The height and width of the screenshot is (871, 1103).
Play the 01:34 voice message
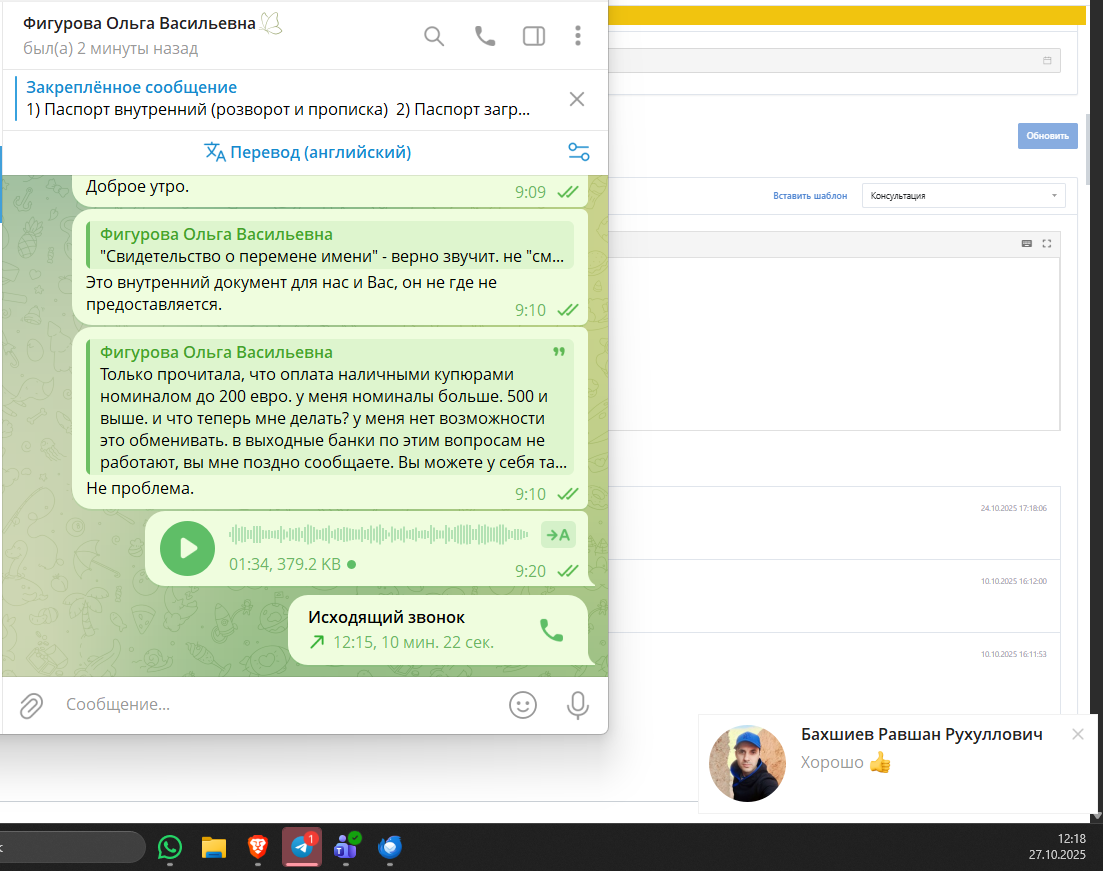187,548
